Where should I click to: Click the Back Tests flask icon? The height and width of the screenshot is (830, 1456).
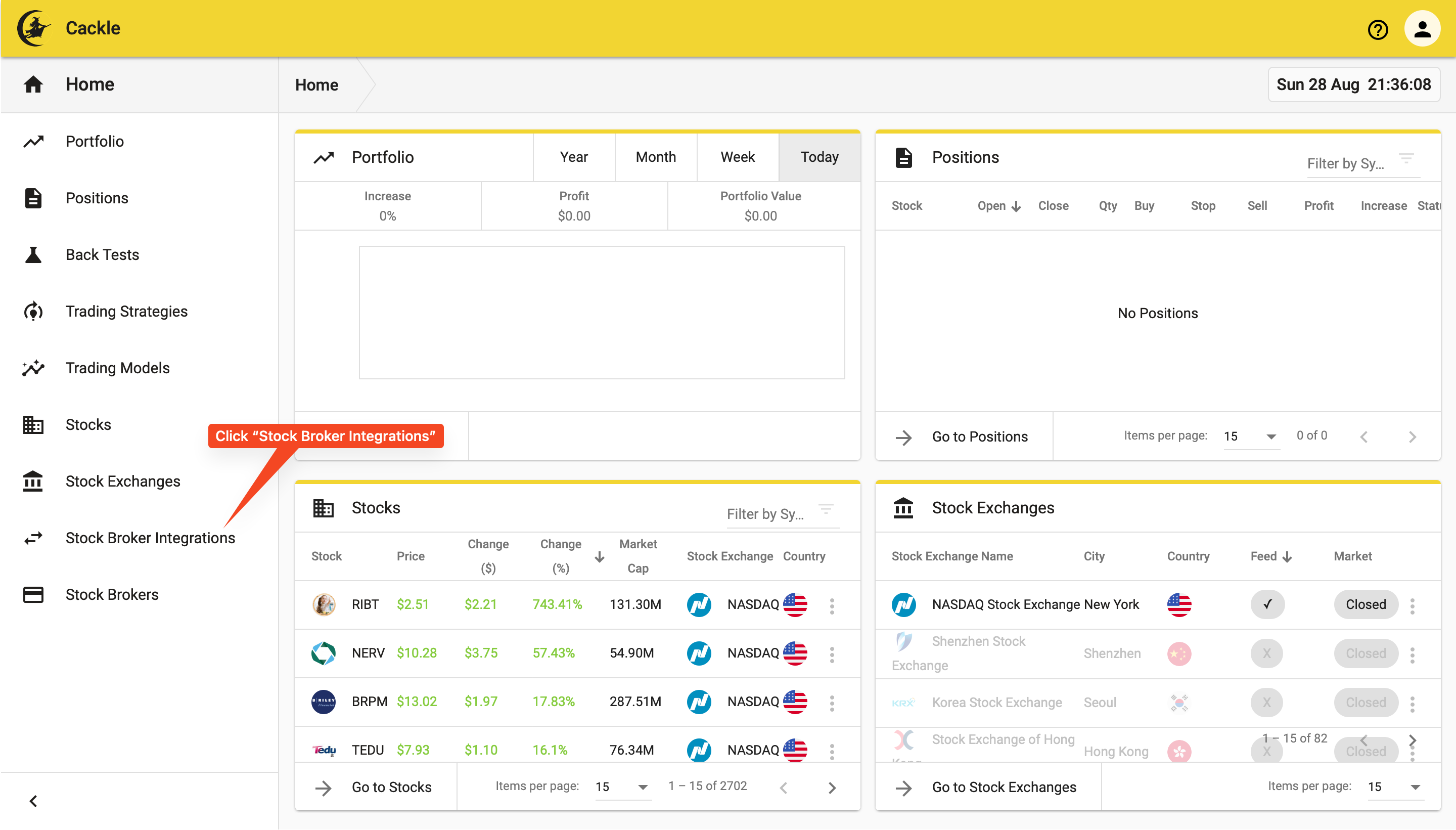33,255
